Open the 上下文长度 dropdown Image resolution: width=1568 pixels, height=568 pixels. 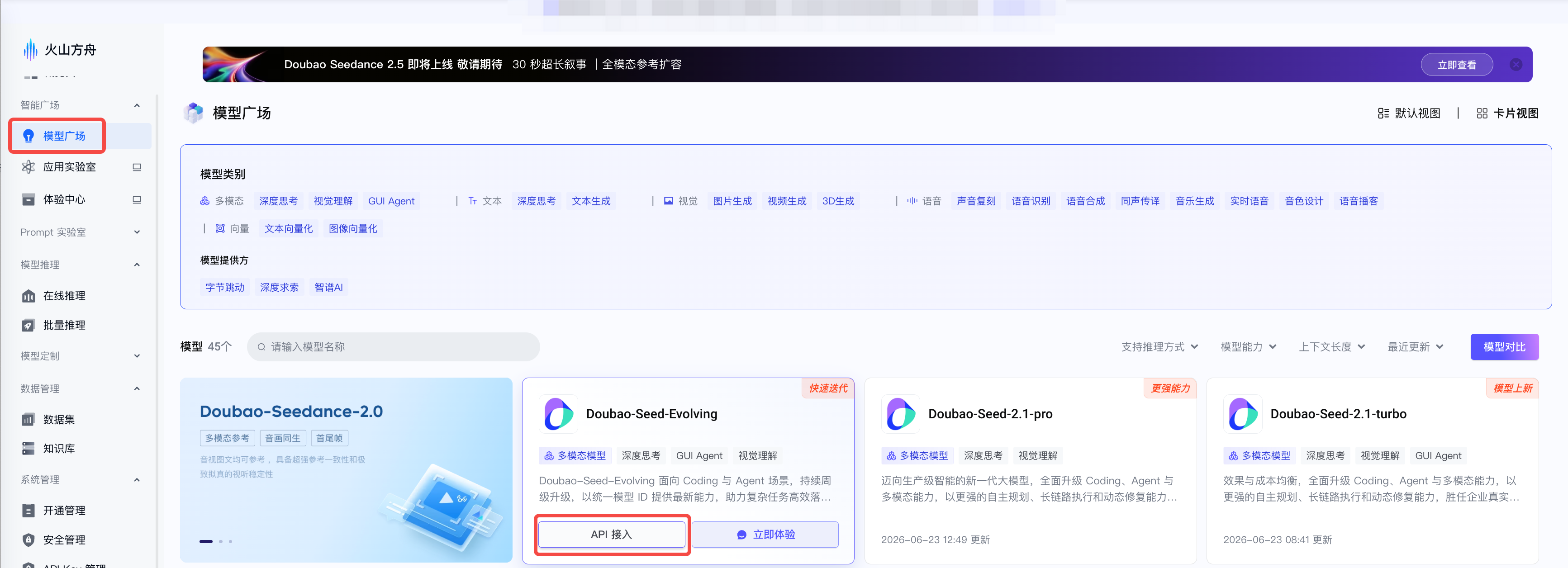[x=1332, y=346]
